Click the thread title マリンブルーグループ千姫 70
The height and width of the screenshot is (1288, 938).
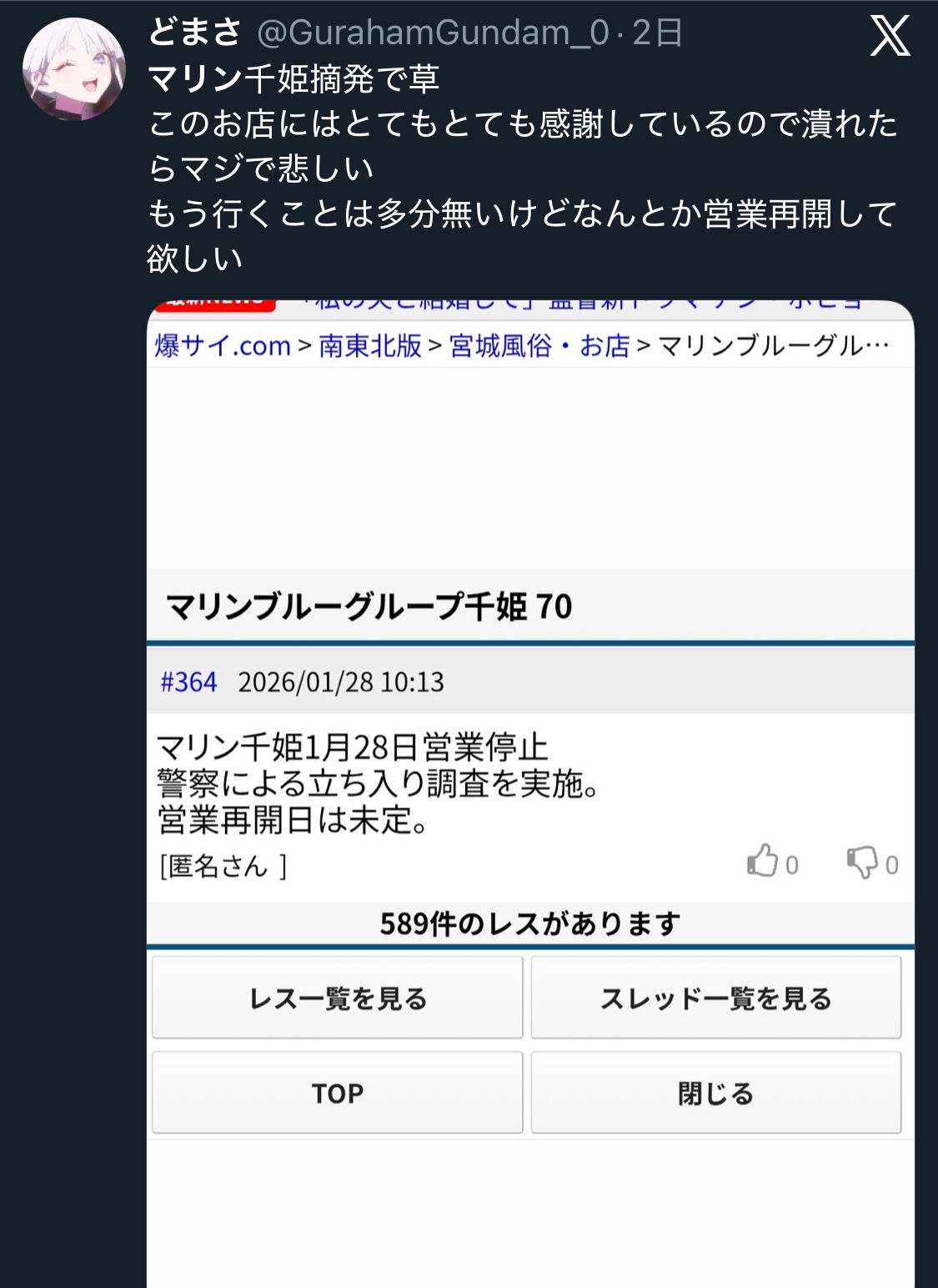point(369,606)
